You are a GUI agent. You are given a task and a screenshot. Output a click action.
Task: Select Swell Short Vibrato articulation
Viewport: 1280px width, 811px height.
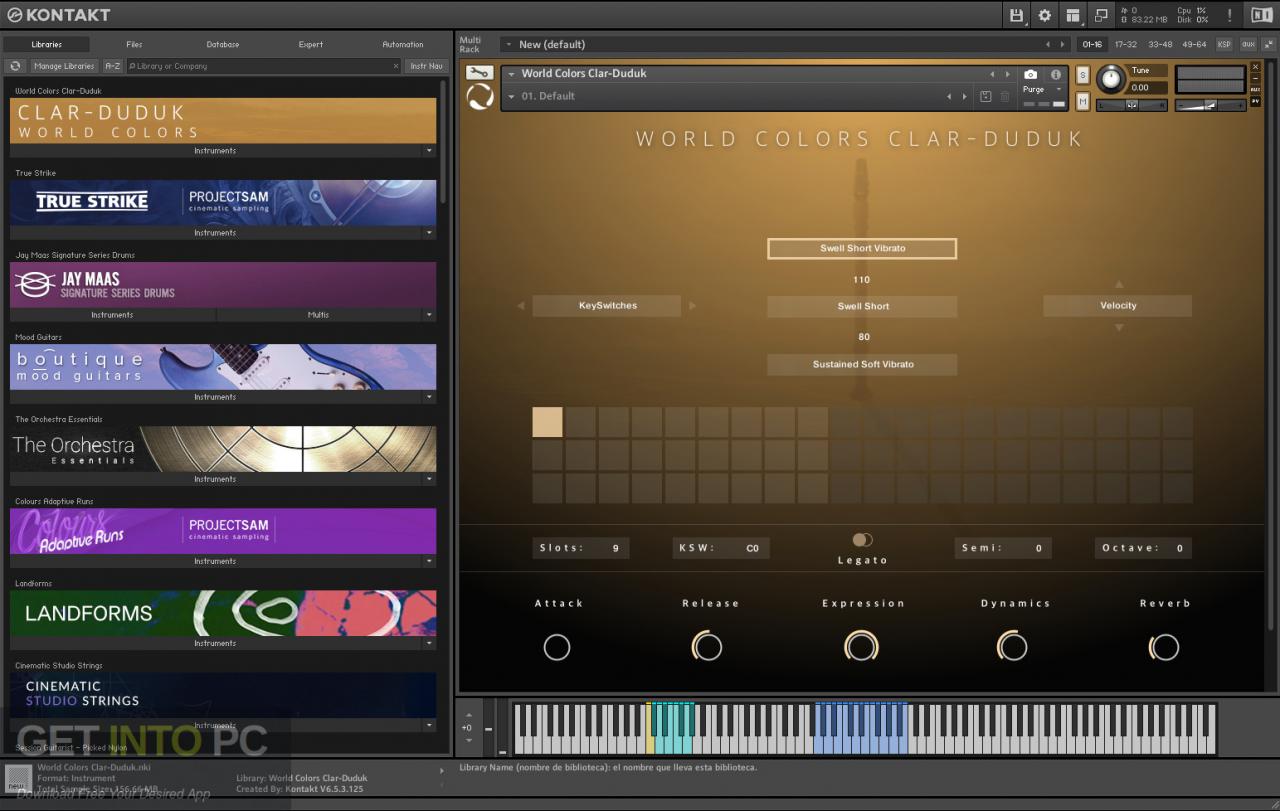pos(862,248)
